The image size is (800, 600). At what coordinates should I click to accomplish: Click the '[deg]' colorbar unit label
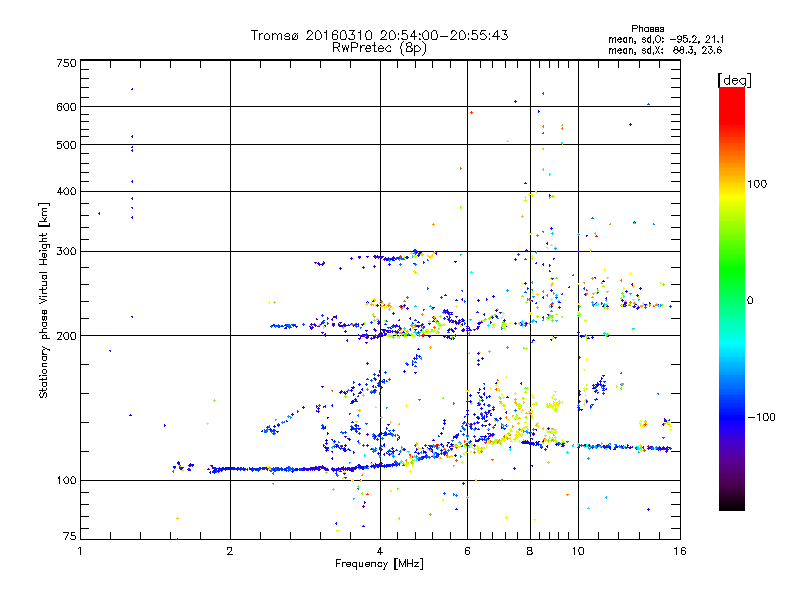[x=734, y=80]
